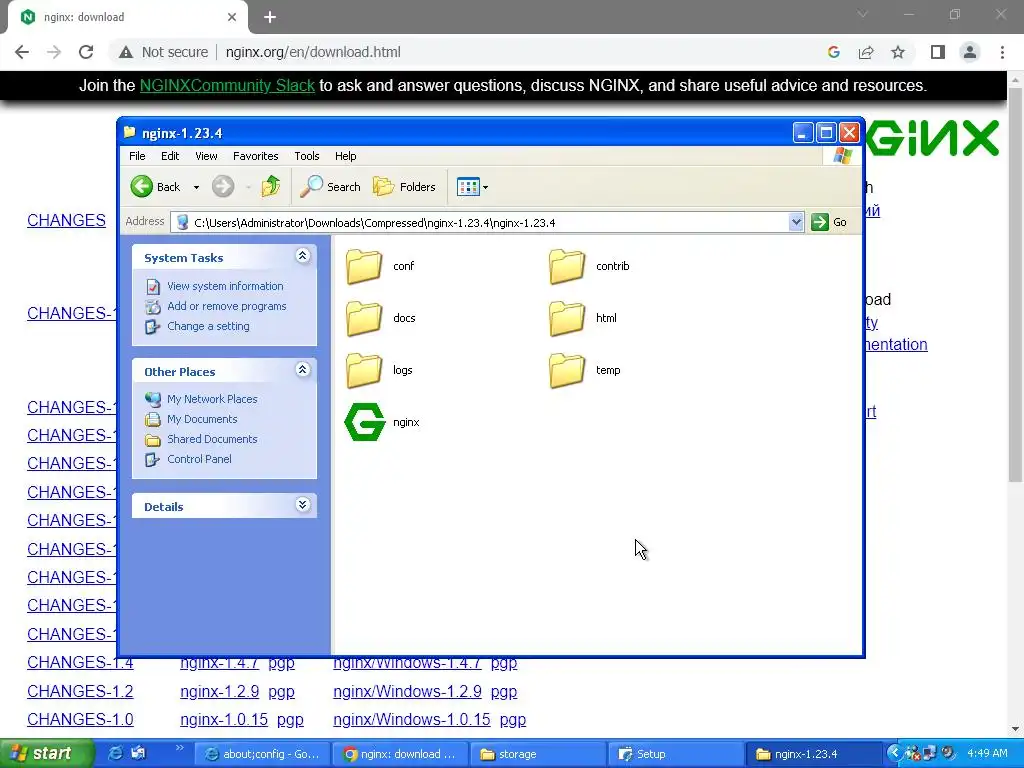
Task: Click the NGINXCommunity Slack link
Action: coord(227,86)
